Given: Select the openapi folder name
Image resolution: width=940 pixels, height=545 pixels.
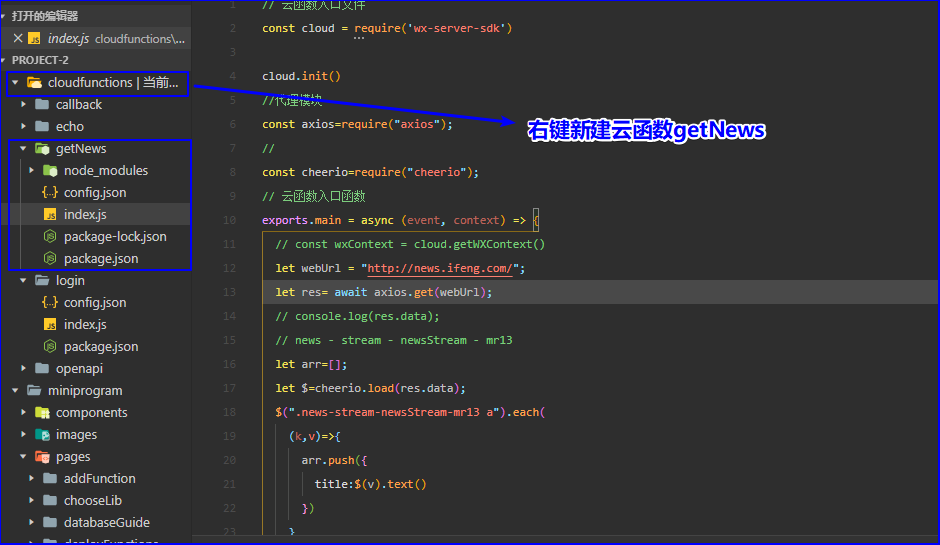Looking at the screenshot, I should point(80,368).
